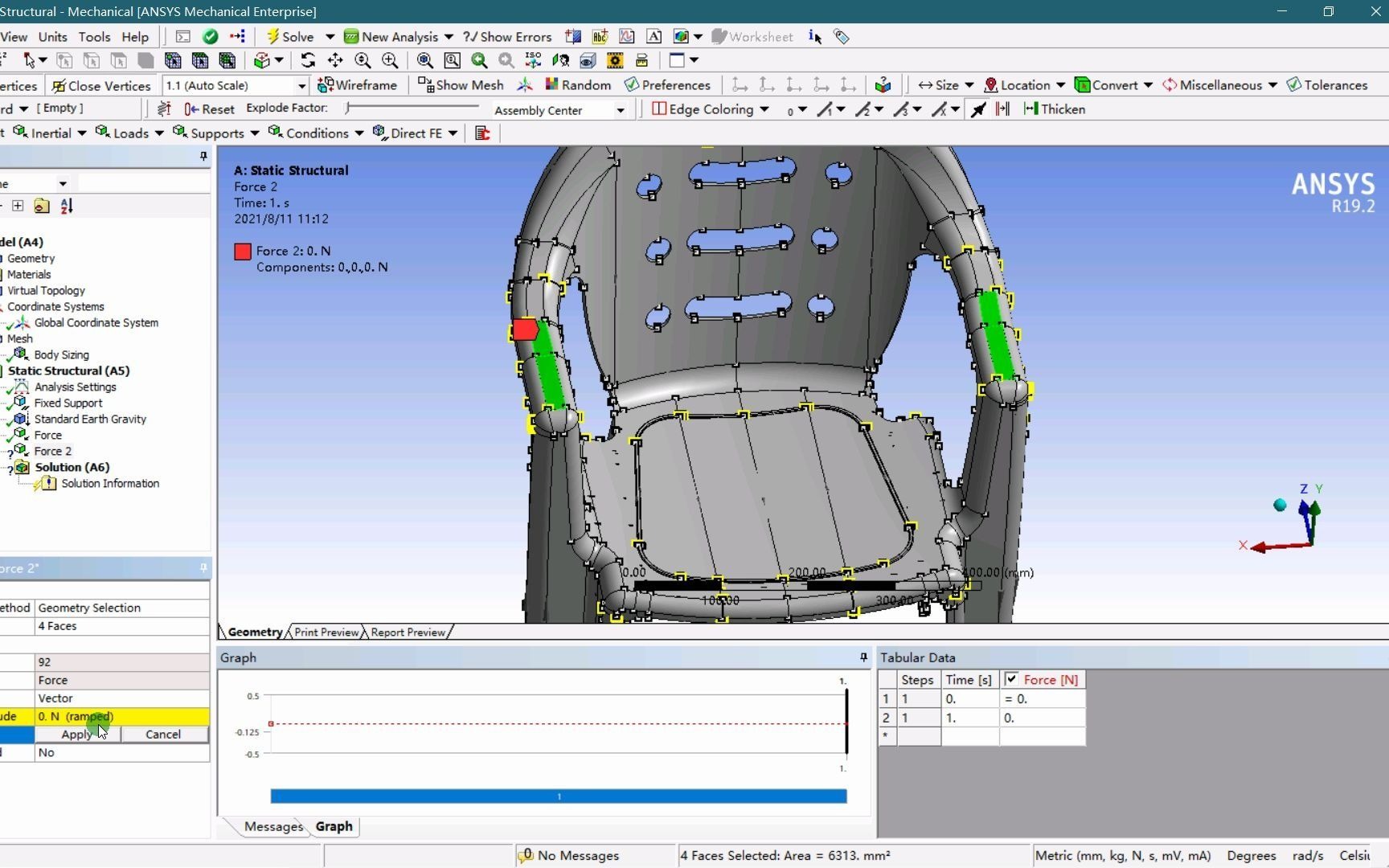Click the yellow magnitude field 0. N (ramped)
This screenshot has width=1389, height=868.
pos(121,716)
